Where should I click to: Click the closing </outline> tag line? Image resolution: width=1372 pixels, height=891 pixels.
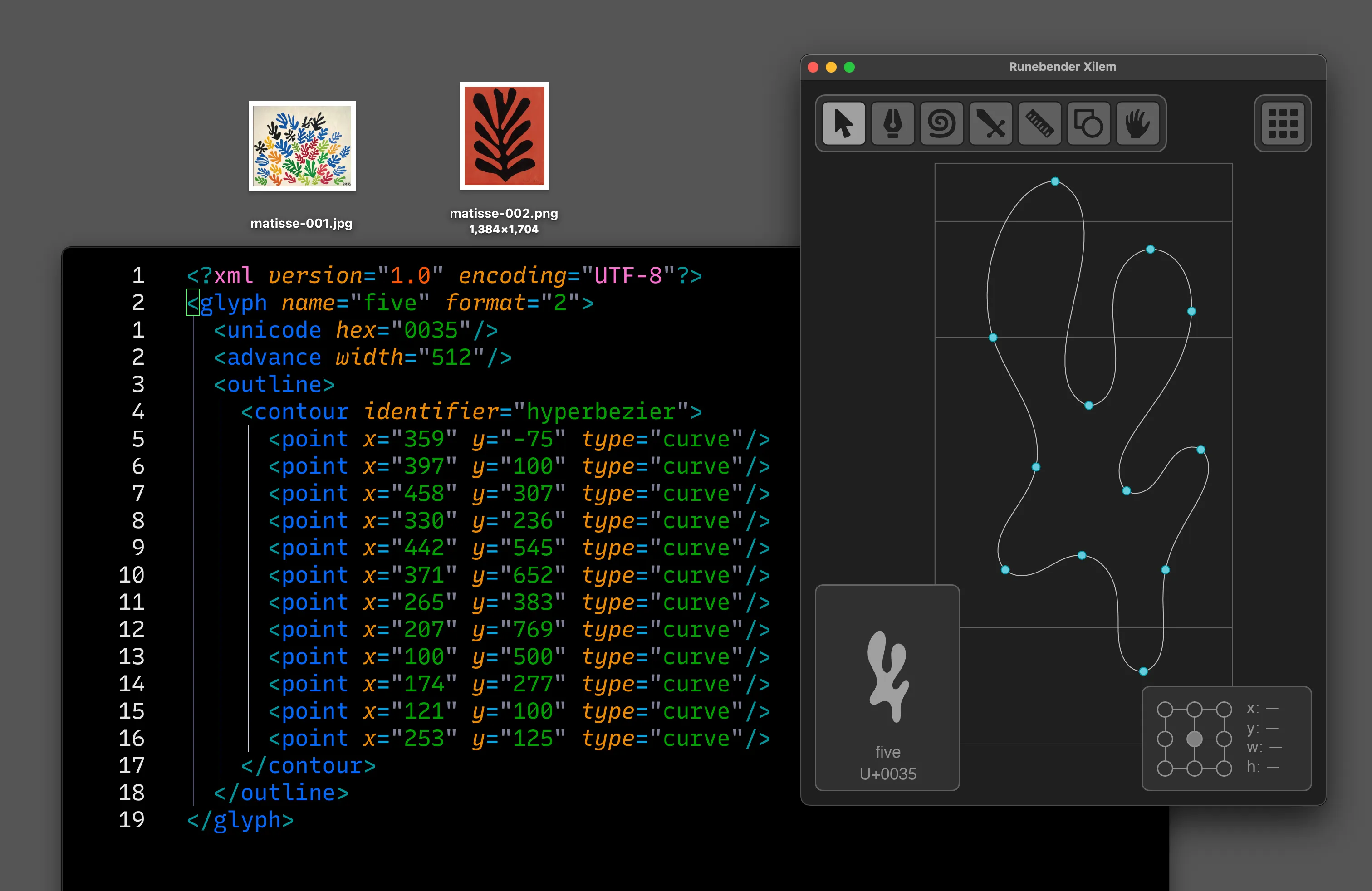tap(281, 793)
